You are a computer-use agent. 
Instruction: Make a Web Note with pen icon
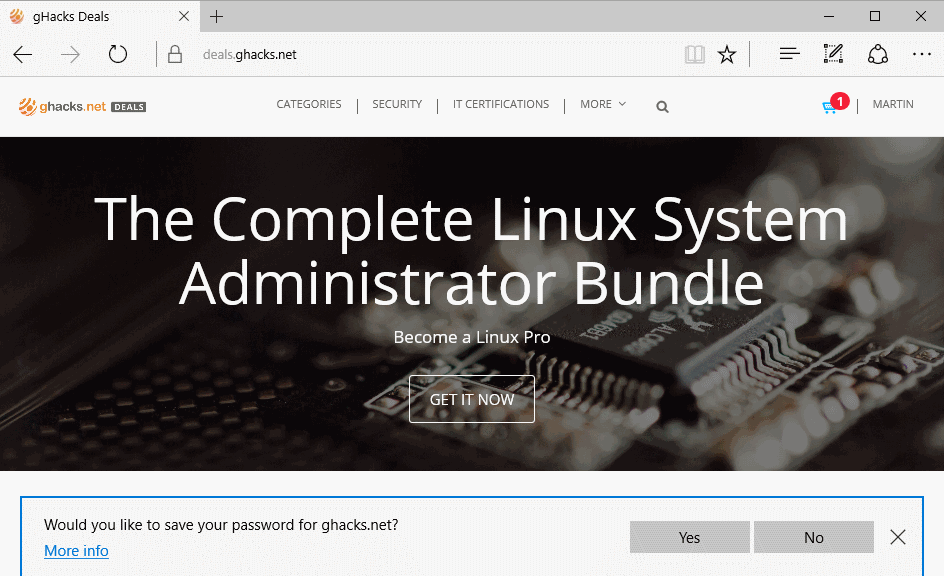833,54
